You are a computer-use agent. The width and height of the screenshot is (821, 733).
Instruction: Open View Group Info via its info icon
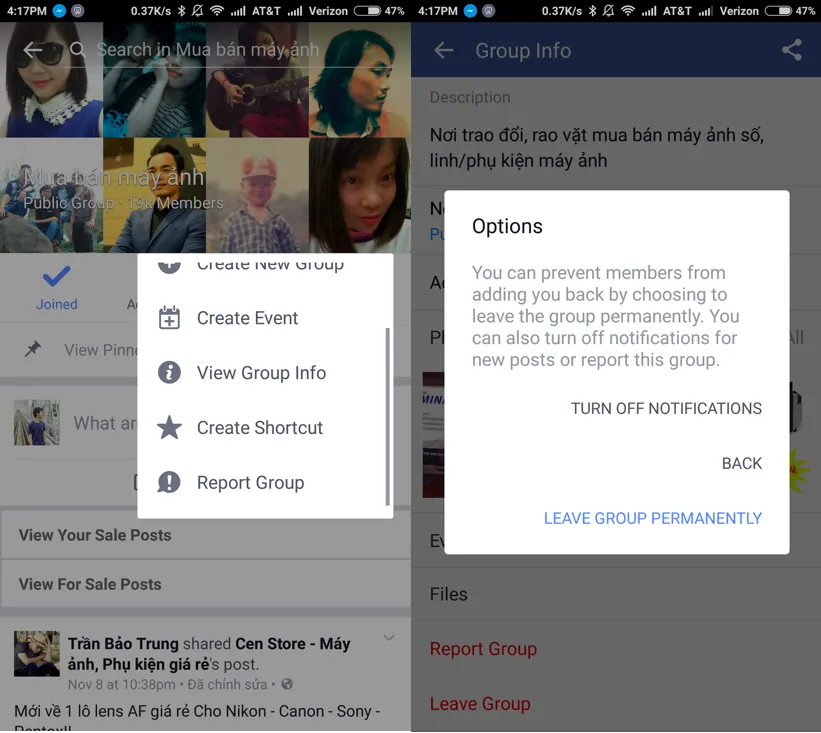point(170,372)
